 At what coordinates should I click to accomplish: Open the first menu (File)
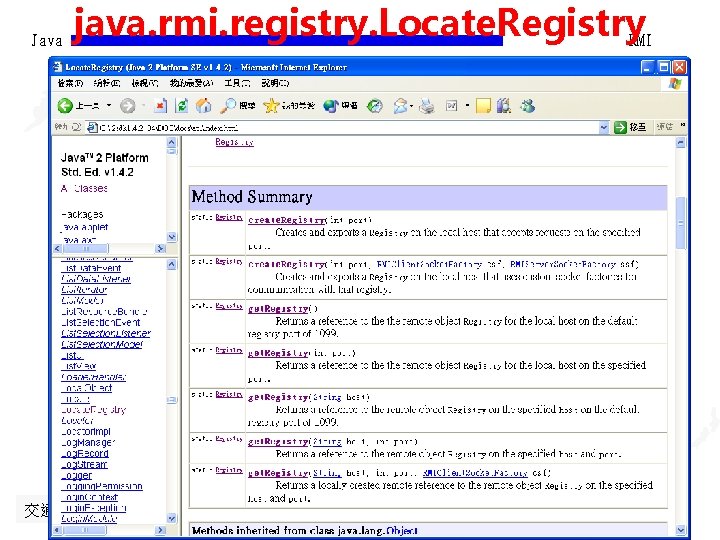pyautogui.click(x=70, y=83)
